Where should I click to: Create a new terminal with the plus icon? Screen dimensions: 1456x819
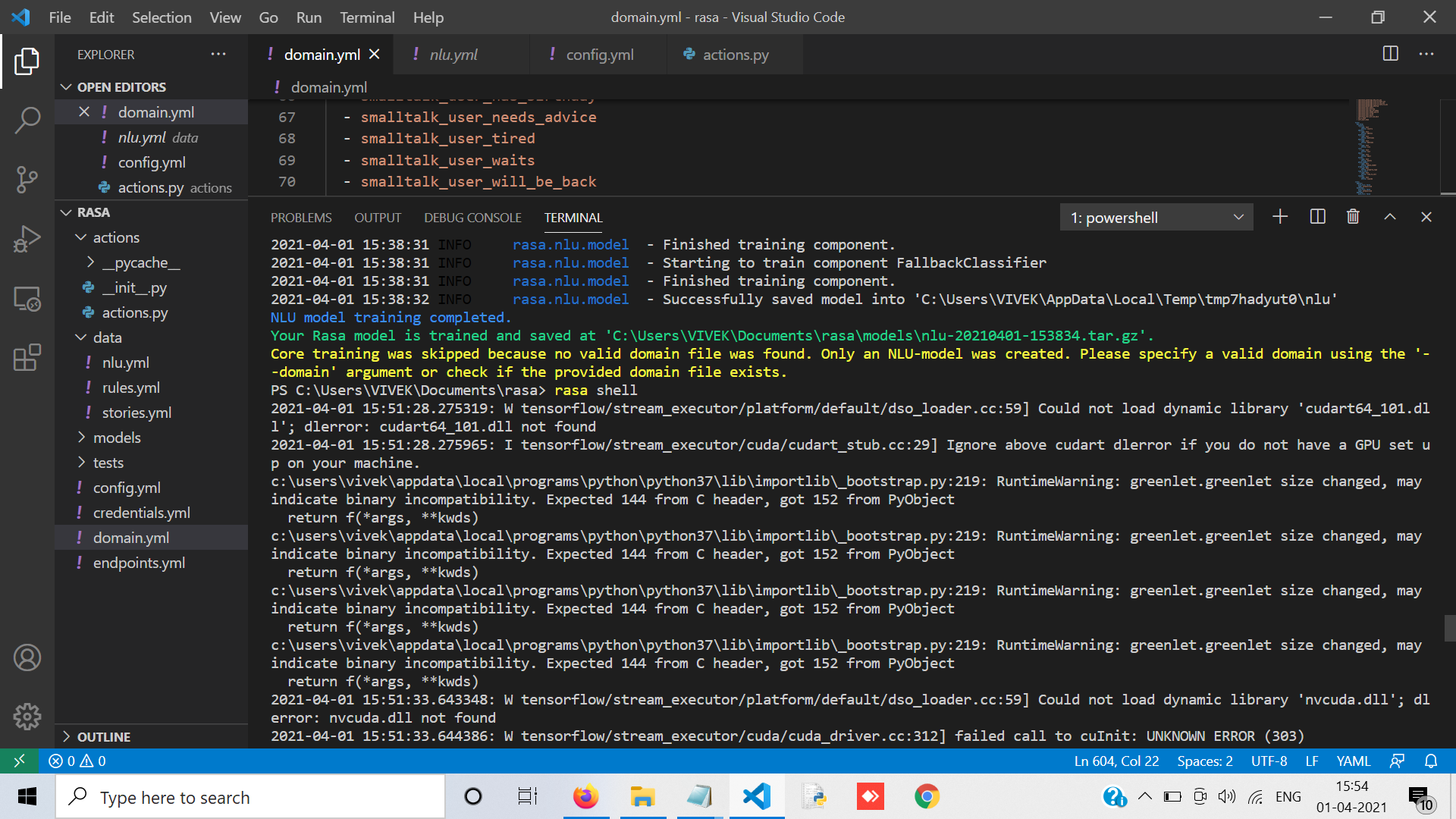[x=1279, y=217]
